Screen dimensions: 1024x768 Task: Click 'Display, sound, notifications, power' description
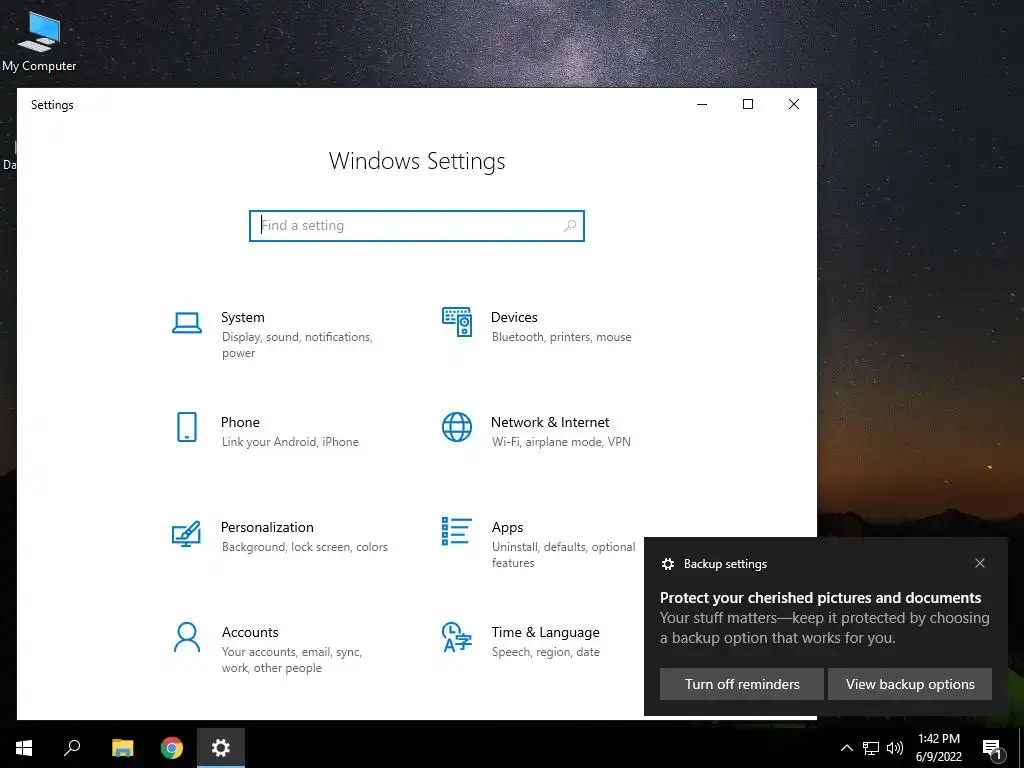(297, 345)
